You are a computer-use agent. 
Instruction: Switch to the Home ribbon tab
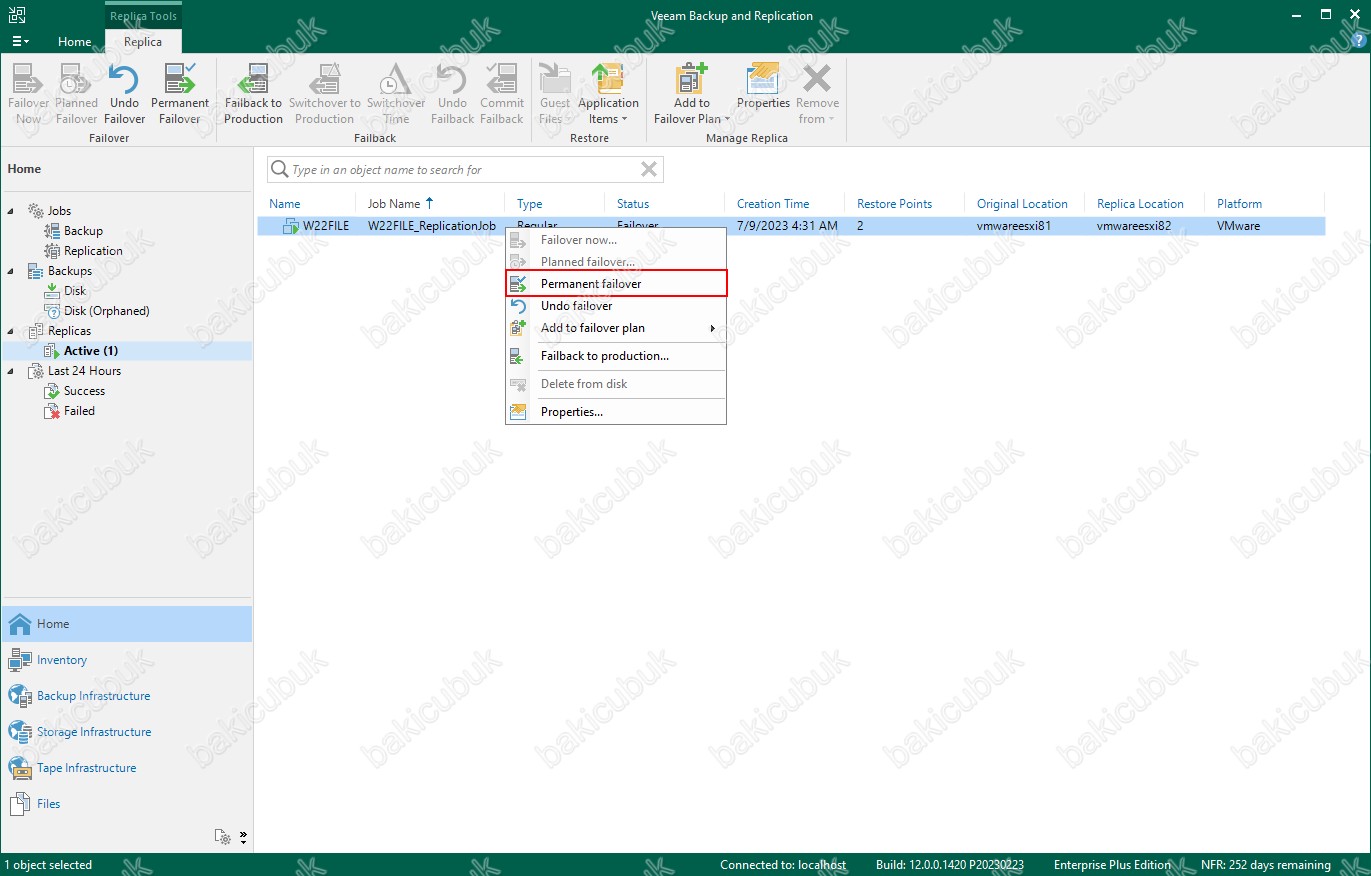pyautogui.click(x=75, y=42)
